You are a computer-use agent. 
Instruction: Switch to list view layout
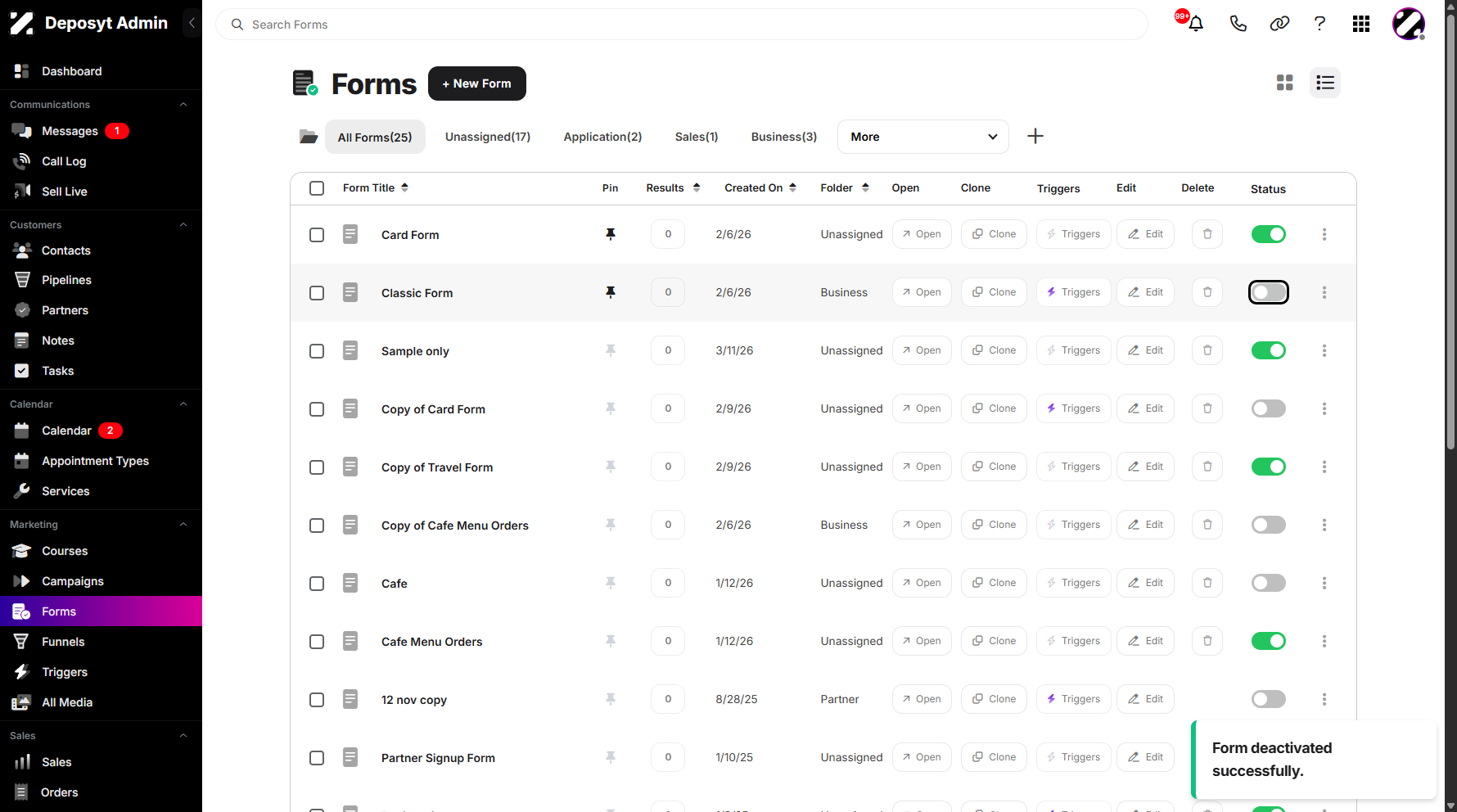click(1325, 83)
